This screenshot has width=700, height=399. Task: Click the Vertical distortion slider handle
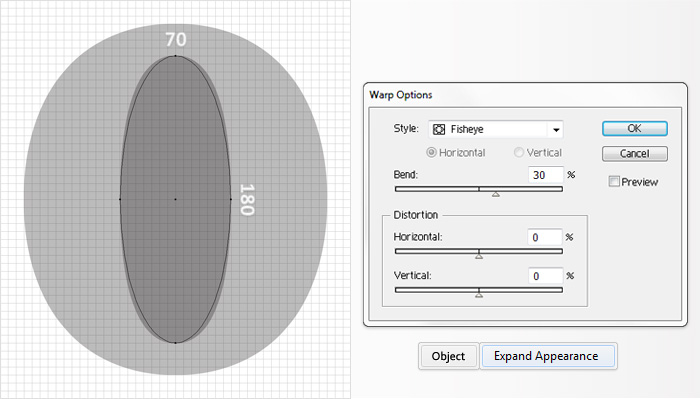479,295
